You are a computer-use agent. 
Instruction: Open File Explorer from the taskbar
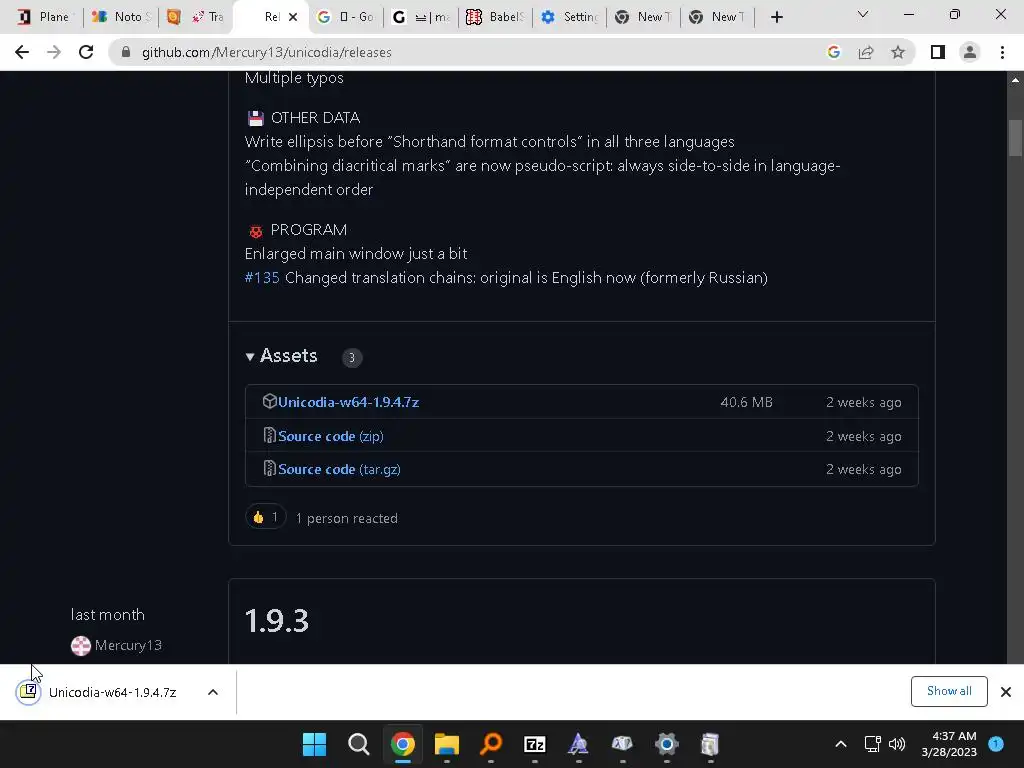click(447, 744)
